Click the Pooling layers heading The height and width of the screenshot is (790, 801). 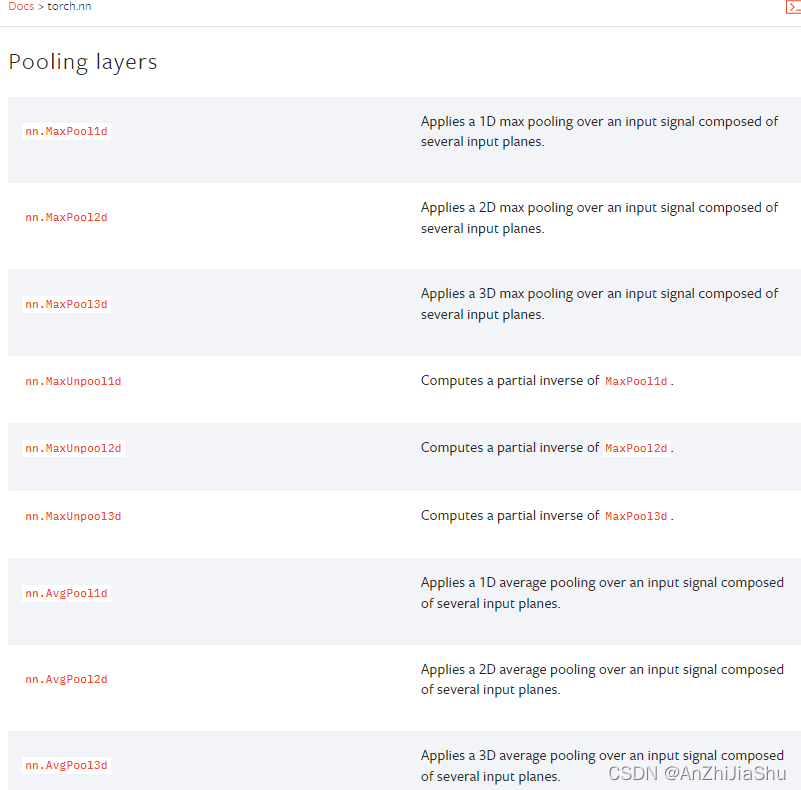(83, 62)
